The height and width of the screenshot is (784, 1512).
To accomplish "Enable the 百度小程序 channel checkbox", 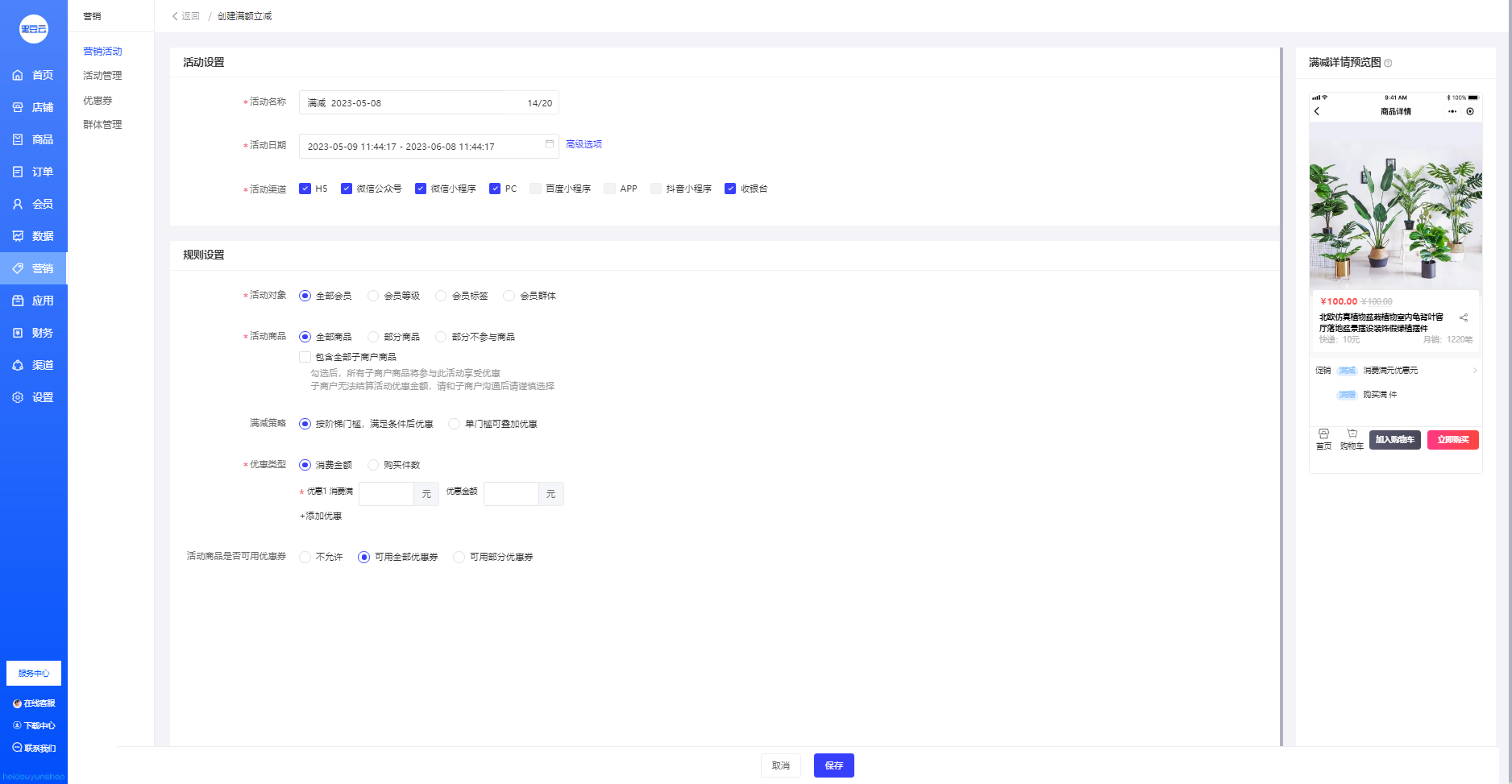I will coord(535,189).
